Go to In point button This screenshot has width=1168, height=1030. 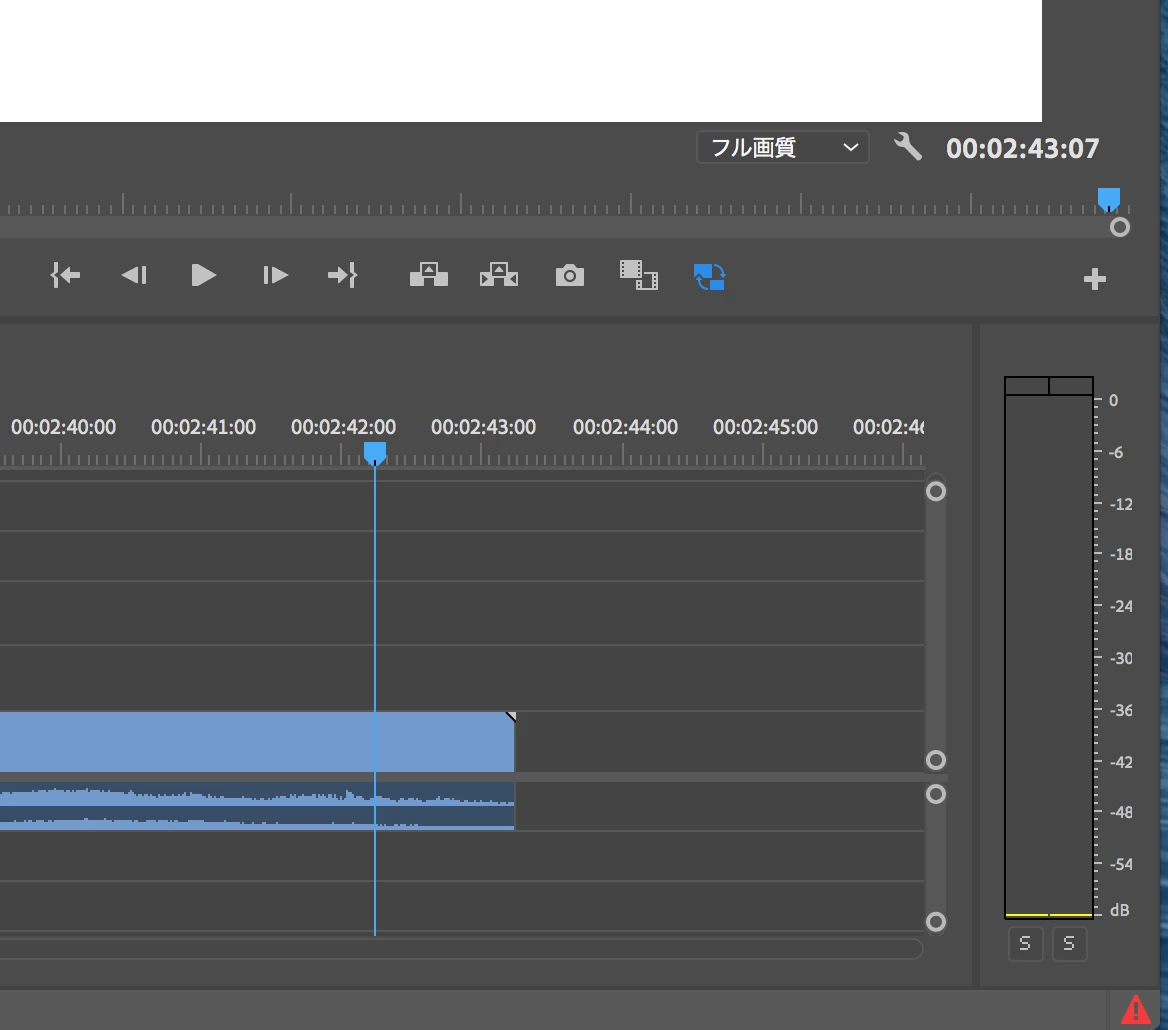click(x=65, y=276)
